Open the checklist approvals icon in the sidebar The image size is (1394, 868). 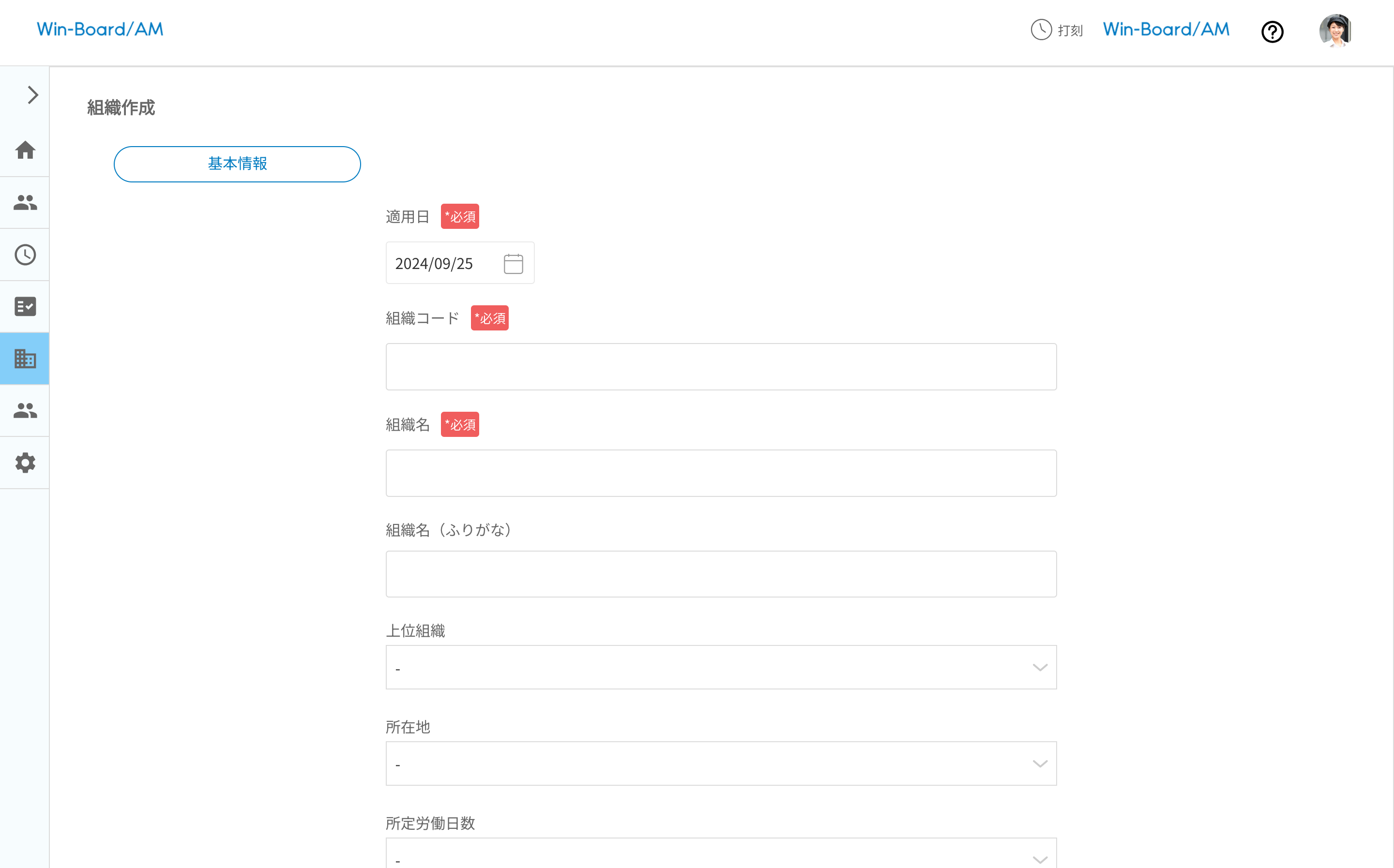[x=25, y=307]
